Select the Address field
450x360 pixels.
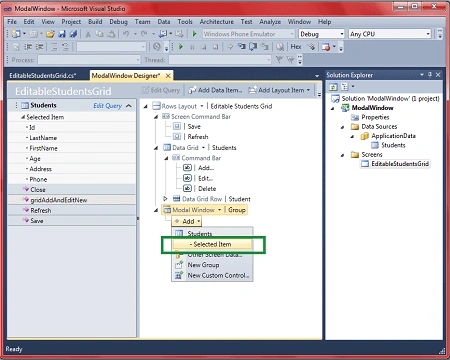point(40,169)
